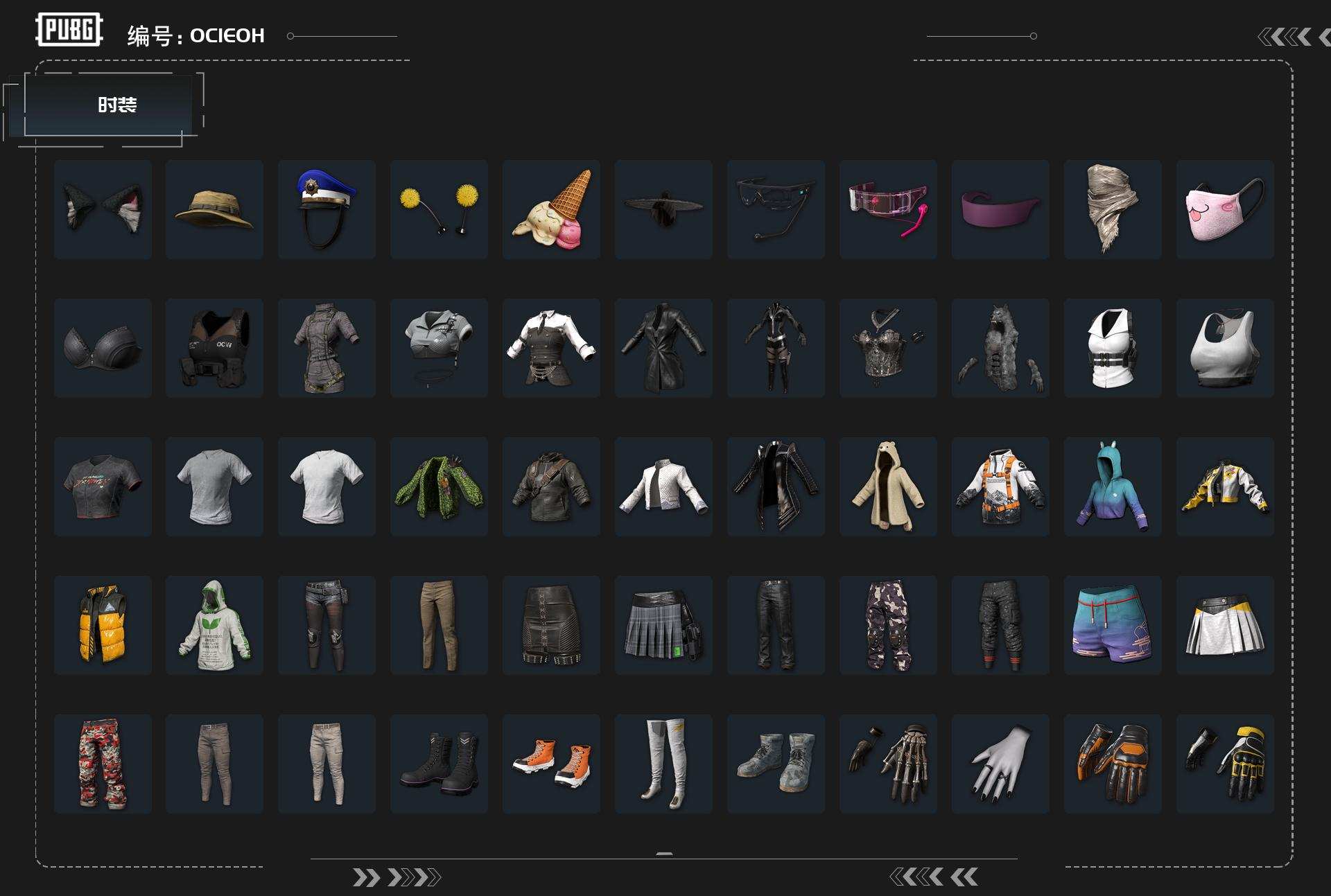Pick the gray cropped police top

[439, 348]
